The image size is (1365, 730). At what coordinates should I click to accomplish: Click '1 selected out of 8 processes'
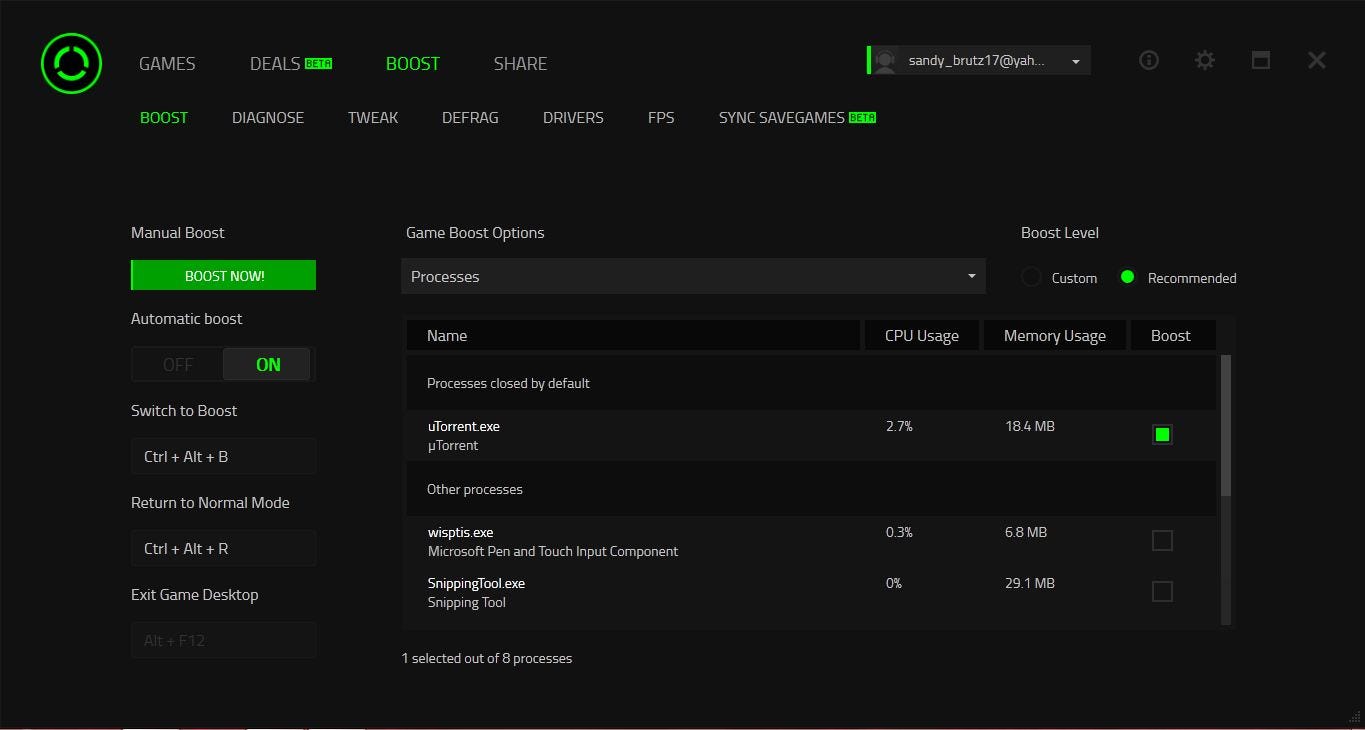pos(487,658)
